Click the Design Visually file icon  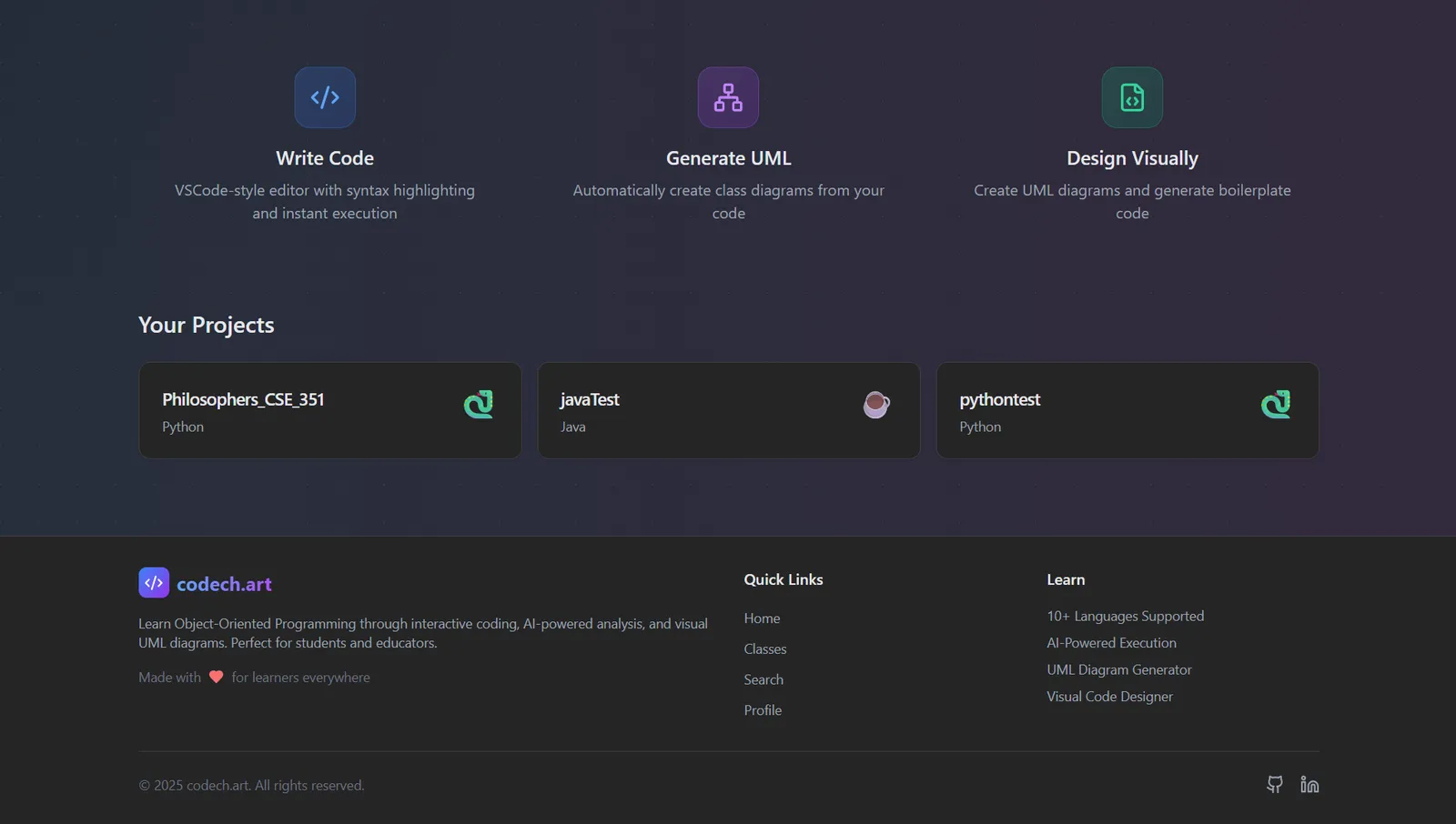[x=1132, y=97]
